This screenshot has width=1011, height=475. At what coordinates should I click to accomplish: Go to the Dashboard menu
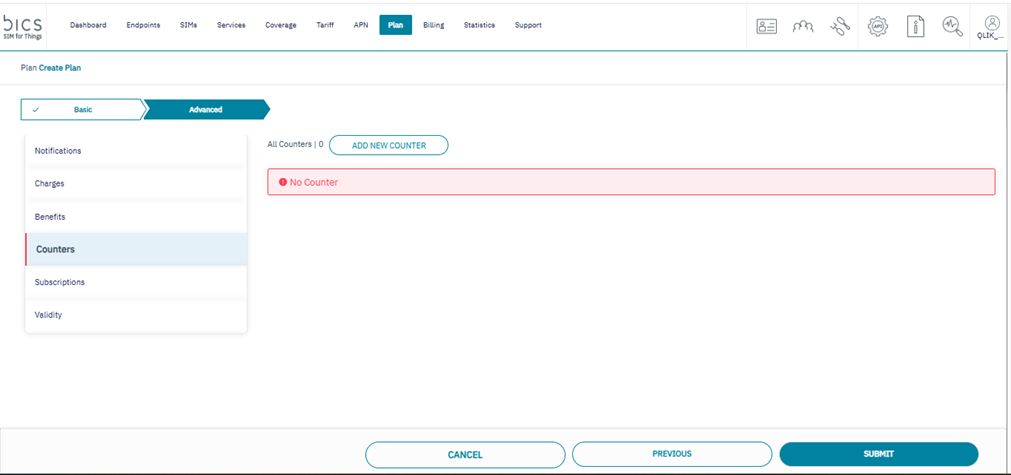pos(88,25)
